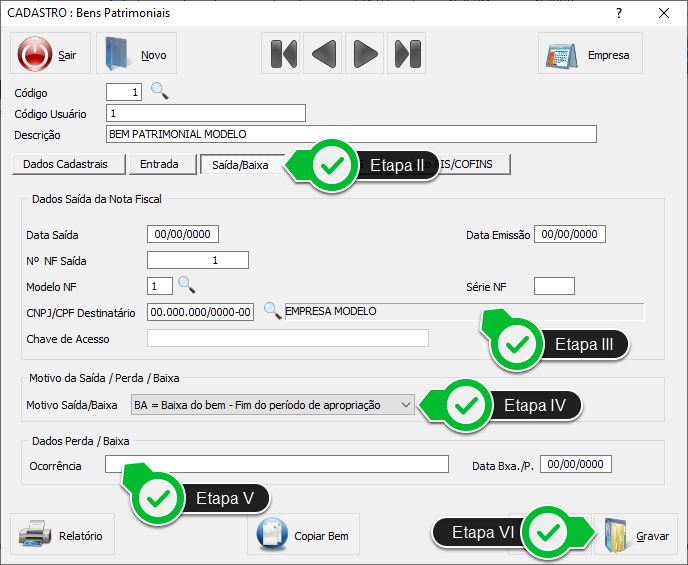Image resolution: width=688 pixels, height=565 pixels.
Task: Save the record with Gravar
Action: [636, 535]
